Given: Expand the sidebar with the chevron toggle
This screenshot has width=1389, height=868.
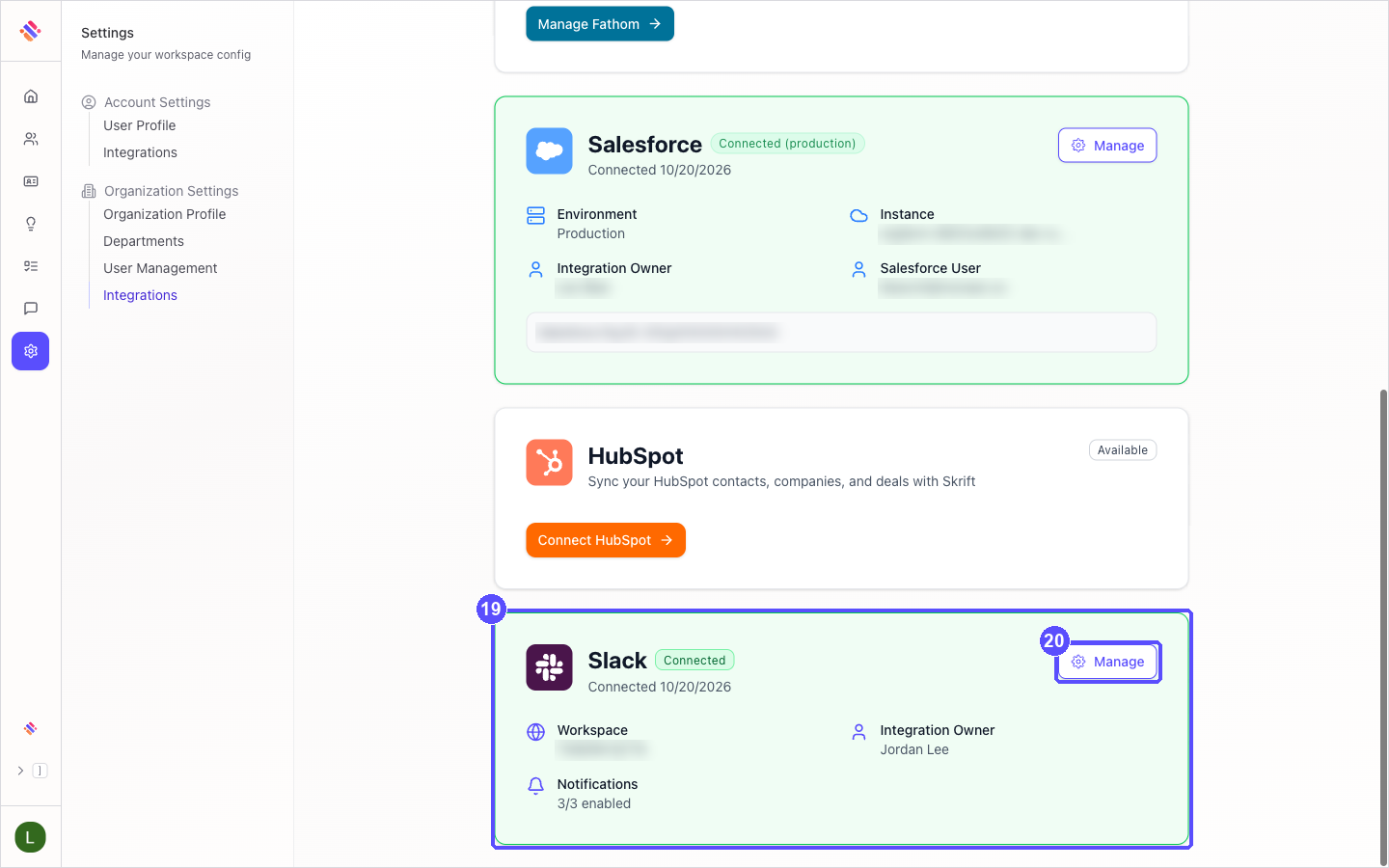Looking at the screenshot, I should coord(21,771).
